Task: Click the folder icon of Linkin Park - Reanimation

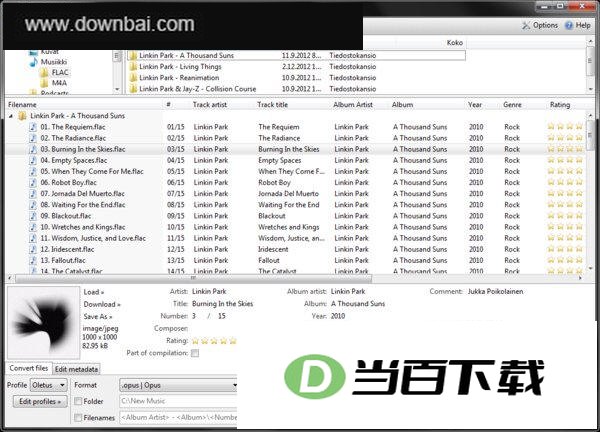Action: tap(133, 78)
